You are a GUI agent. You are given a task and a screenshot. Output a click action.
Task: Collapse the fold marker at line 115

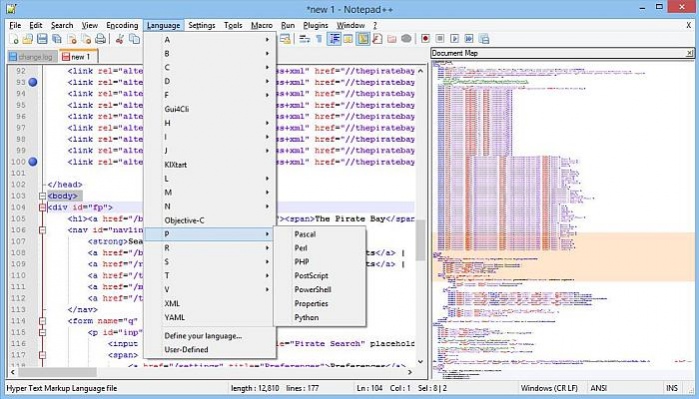tap(42, 333)
